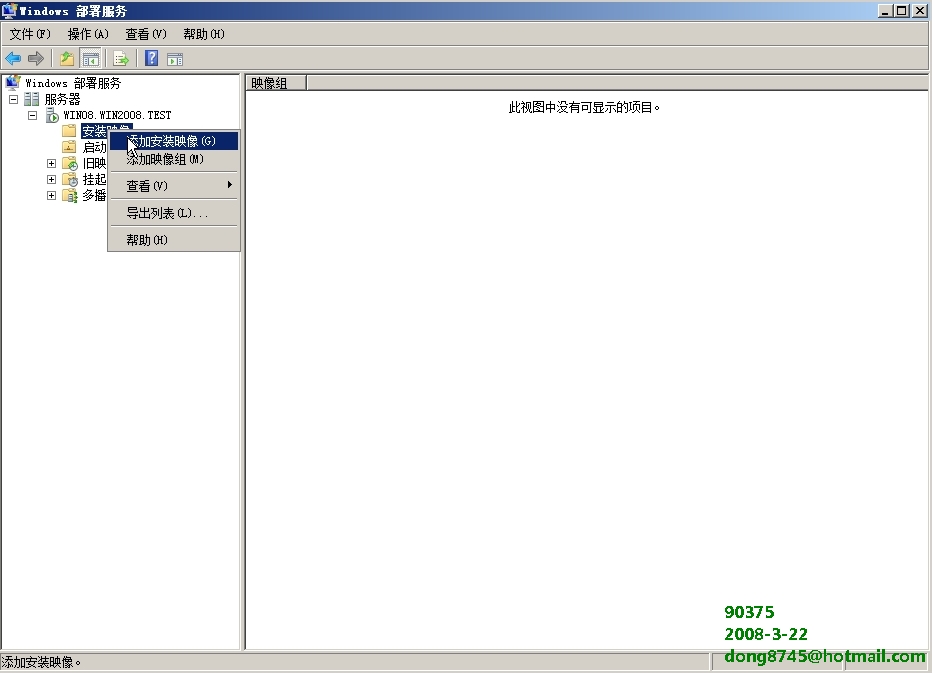This screenshot has width=932, height=673.
Task: Select the 启动 tree item label
Action: (94, 147)
